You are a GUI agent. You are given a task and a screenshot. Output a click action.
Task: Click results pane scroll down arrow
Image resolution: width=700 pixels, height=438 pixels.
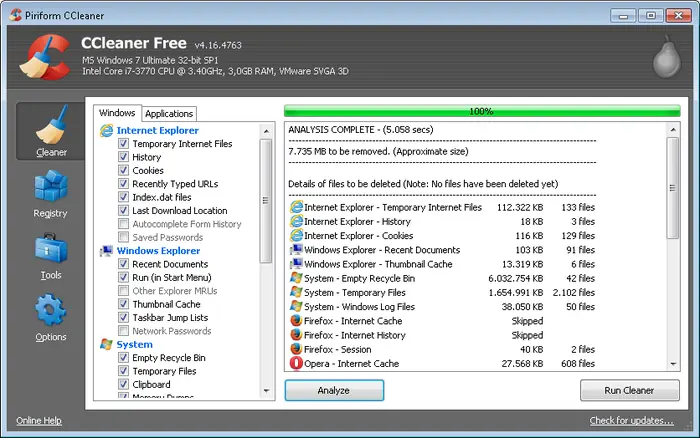pos(673,364)
